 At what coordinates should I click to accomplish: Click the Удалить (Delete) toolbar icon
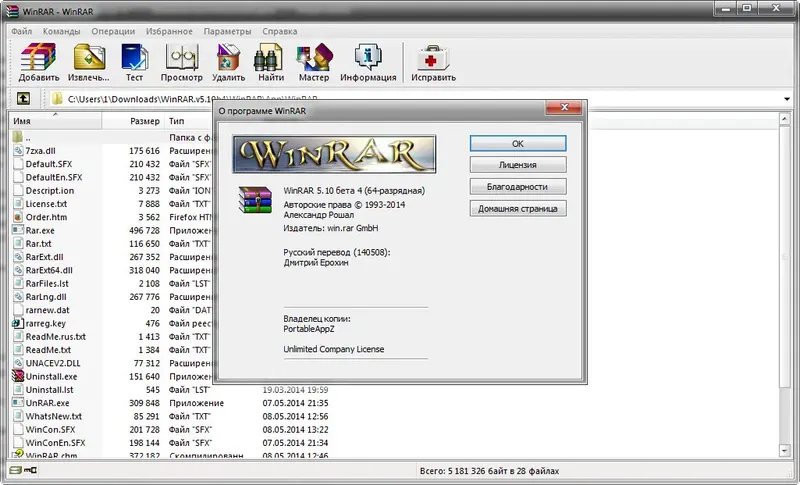point(228,57)
